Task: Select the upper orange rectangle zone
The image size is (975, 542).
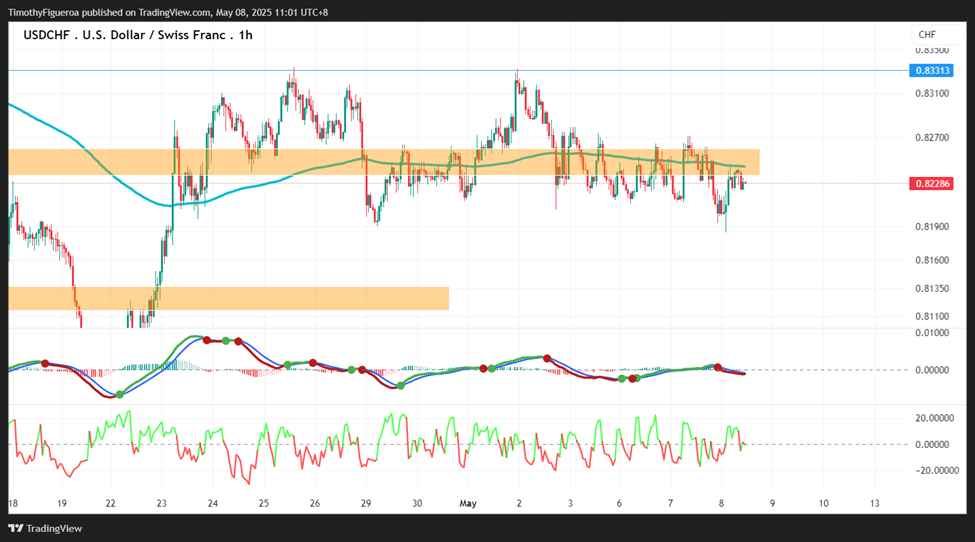Action: point(384,162)
